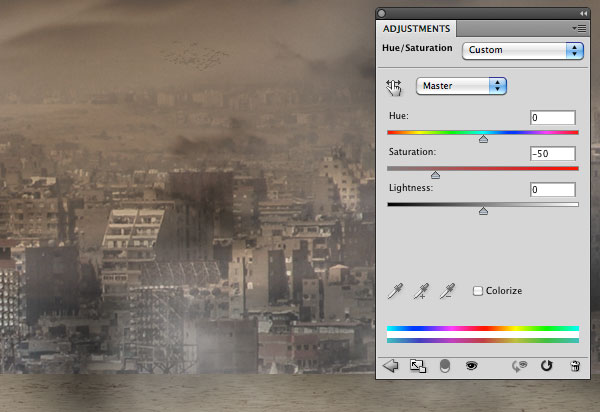Viewport: 600px width, 412px height.
Task: Click the Hue/Saturation label text
Action: tap(417, 48)
